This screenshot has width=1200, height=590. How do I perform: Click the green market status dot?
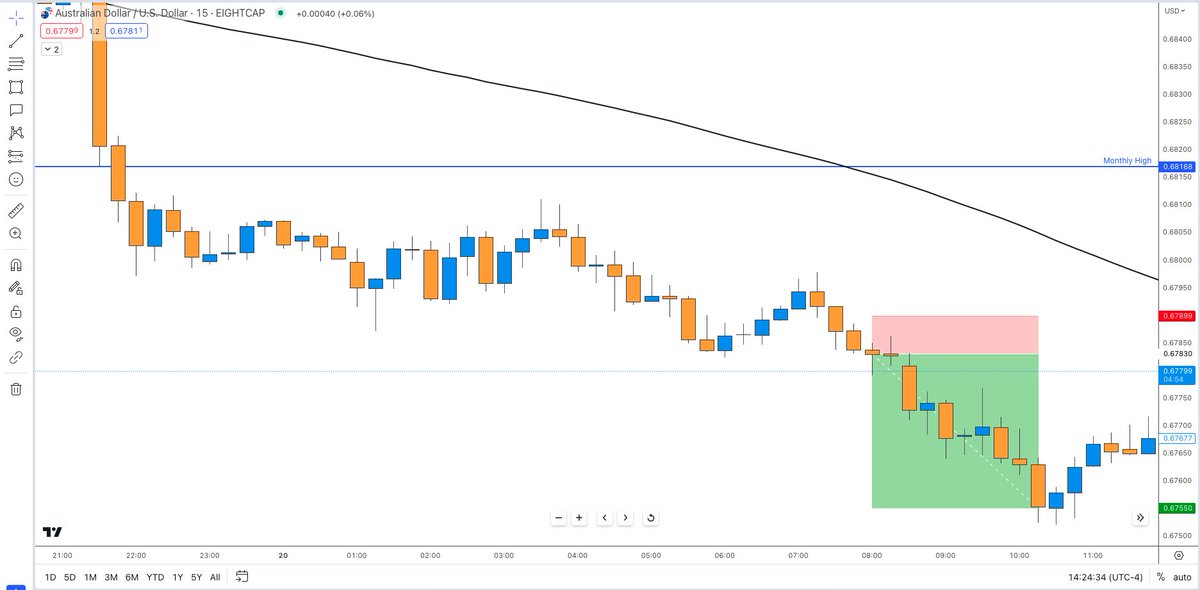point(280,13)
